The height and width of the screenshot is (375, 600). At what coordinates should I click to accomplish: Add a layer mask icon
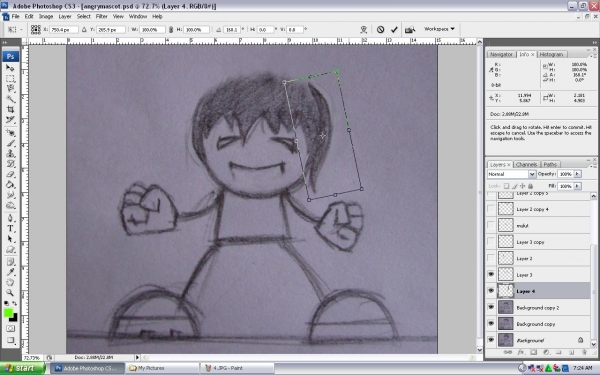pyautogui.click(x=533, y=352)
